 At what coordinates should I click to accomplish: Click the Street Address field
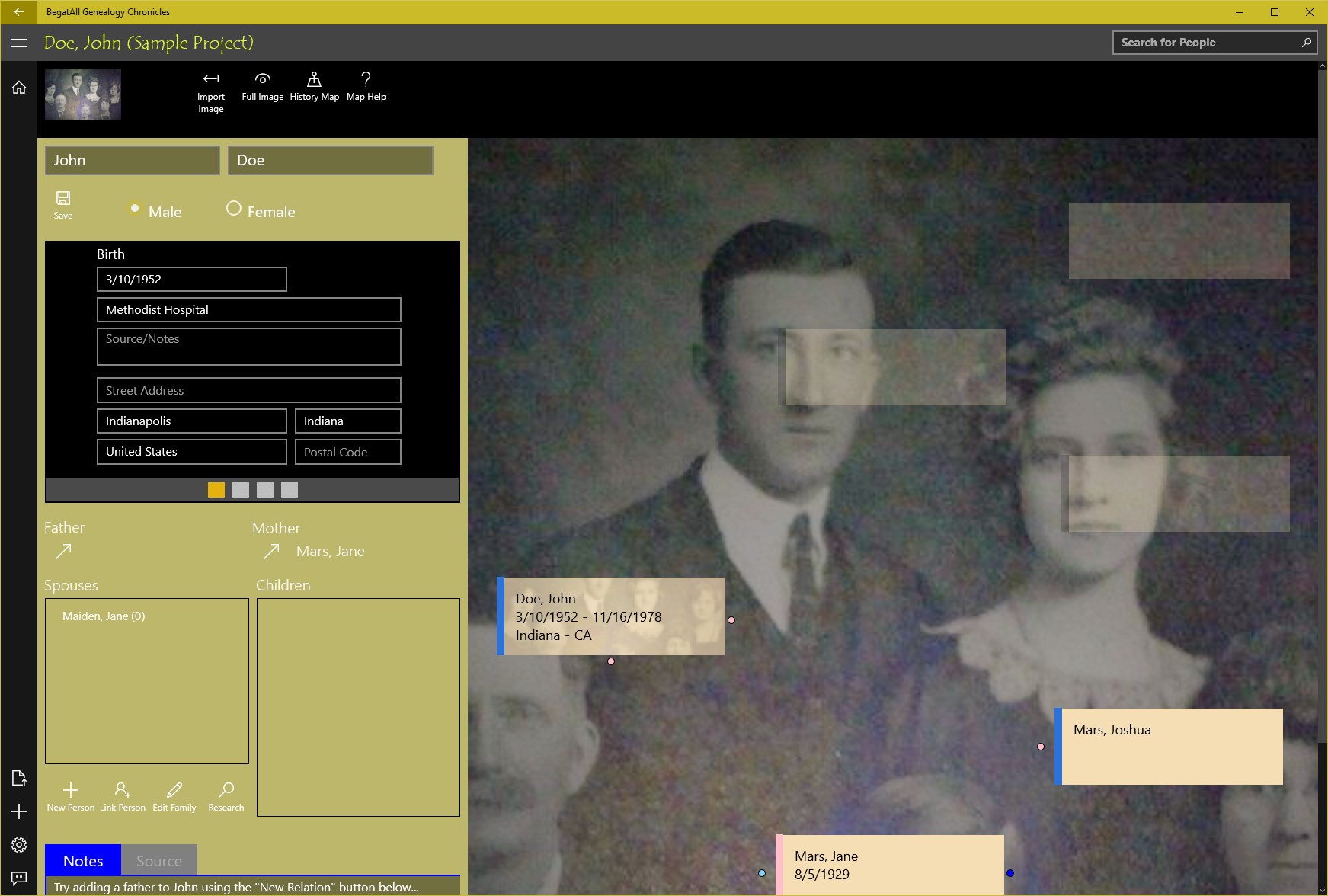[x=249, y=390]
